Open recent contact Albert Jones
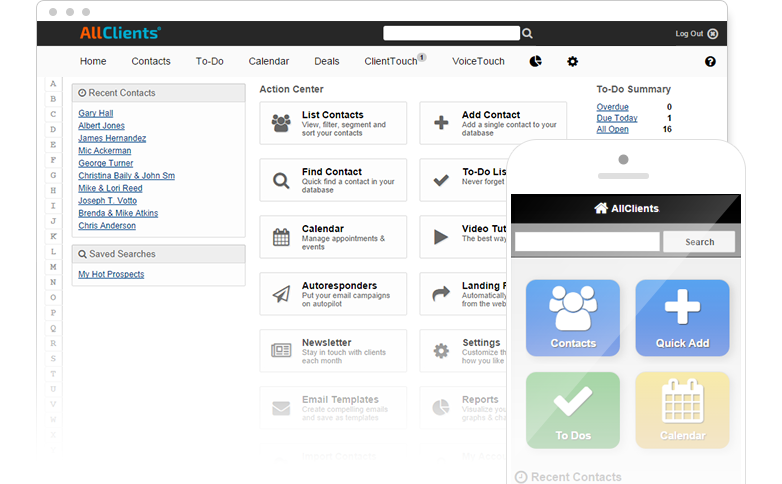The width and height of the screenshot is (782, 484). click(x=101, y=126)
